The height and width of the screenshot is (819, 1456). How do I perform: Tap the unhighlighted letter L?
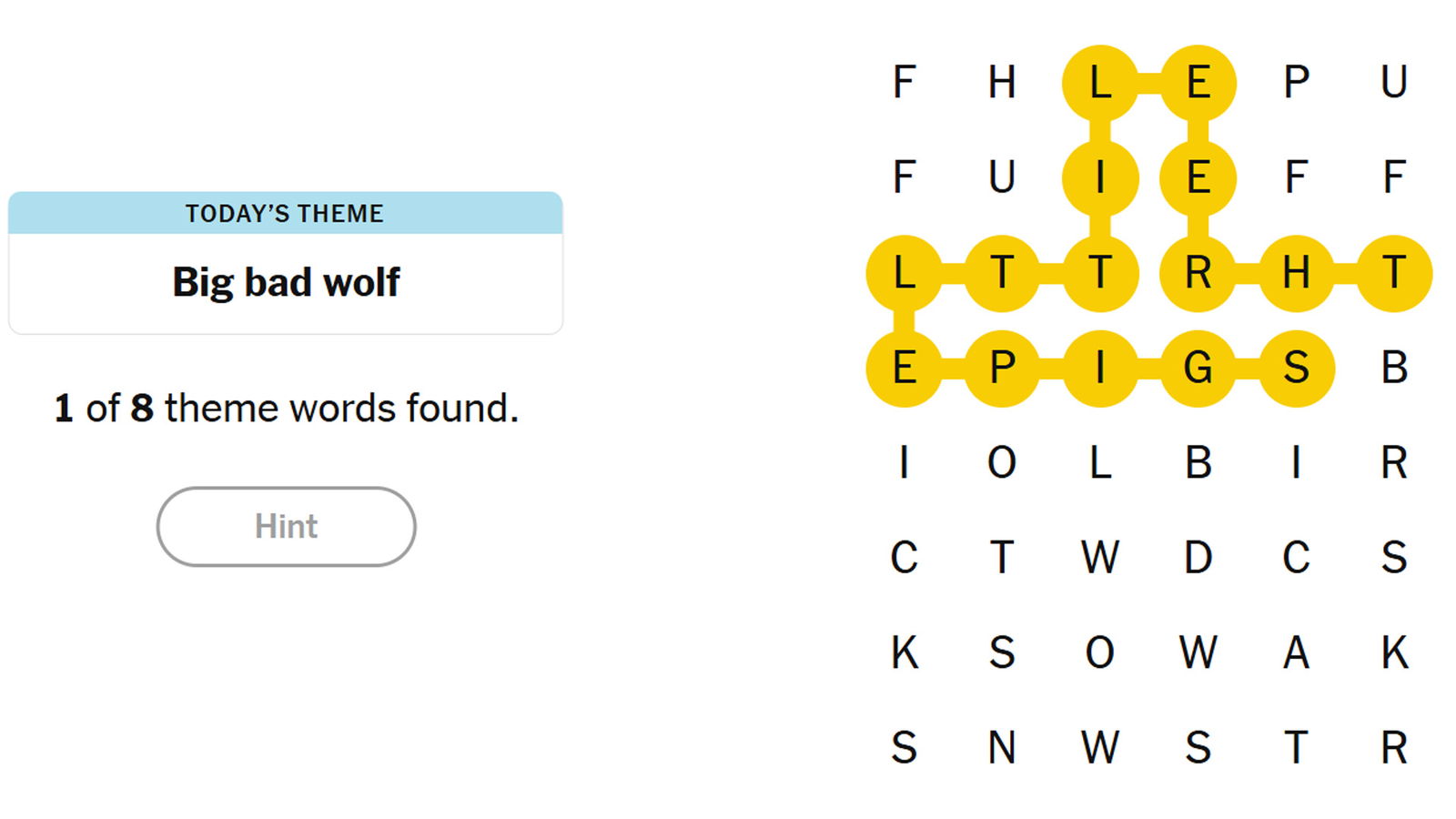1100,463
